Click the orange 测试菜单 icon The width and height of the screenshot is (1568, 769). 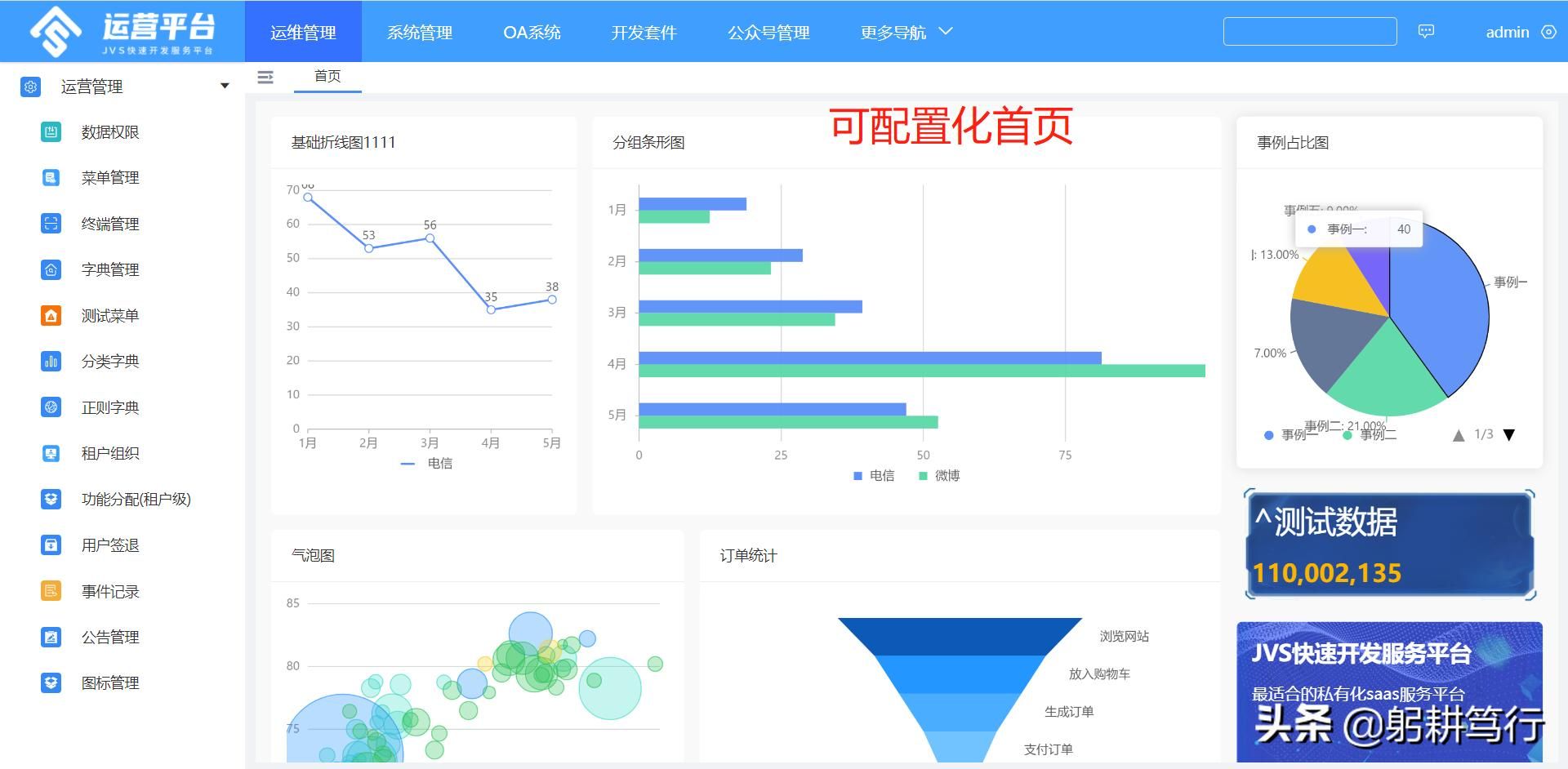(51, 315)
